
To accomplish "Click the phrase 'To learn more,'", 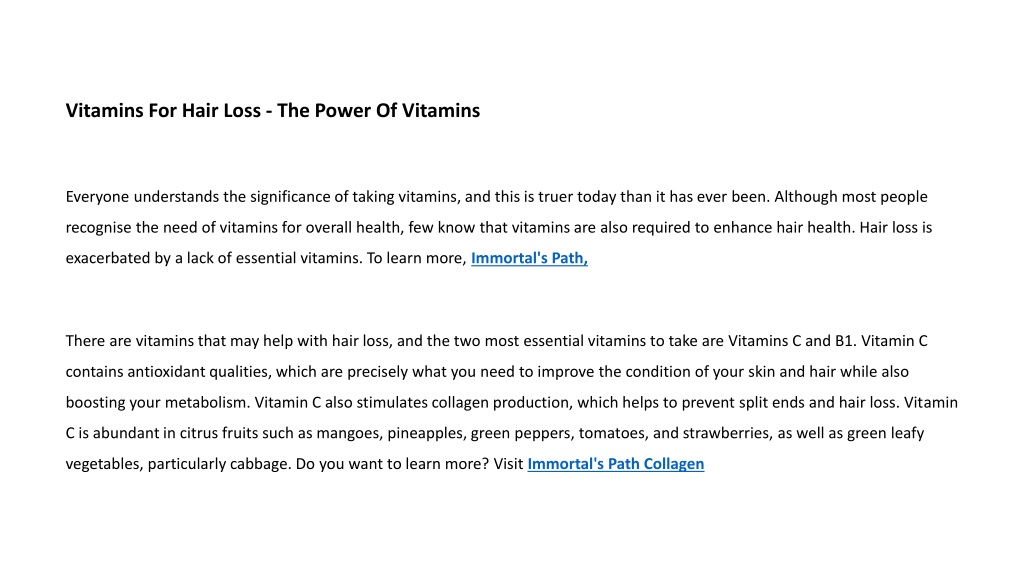I will point(417,259).
